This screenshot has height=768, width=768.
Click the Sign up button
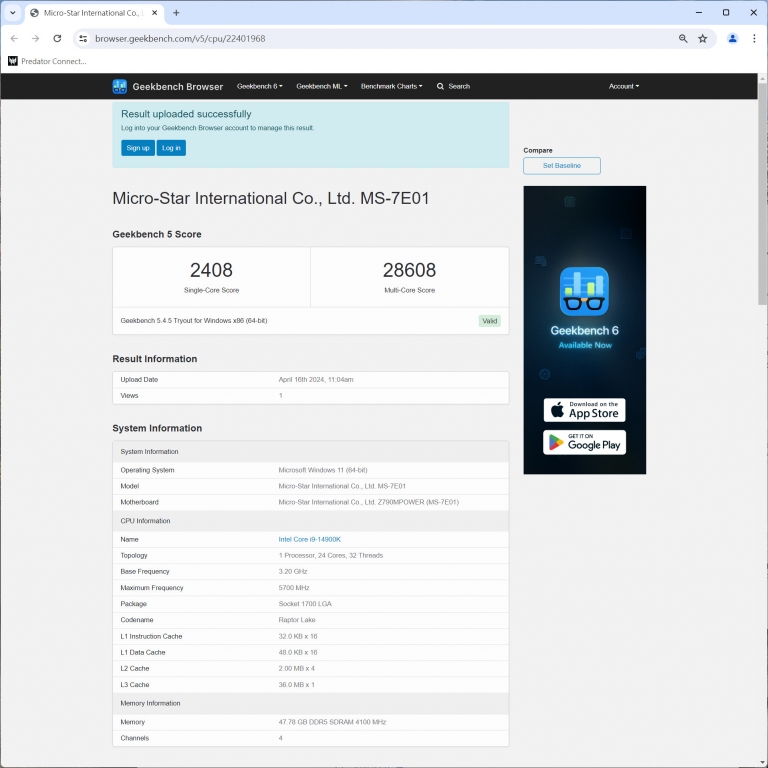click(138, 148)
